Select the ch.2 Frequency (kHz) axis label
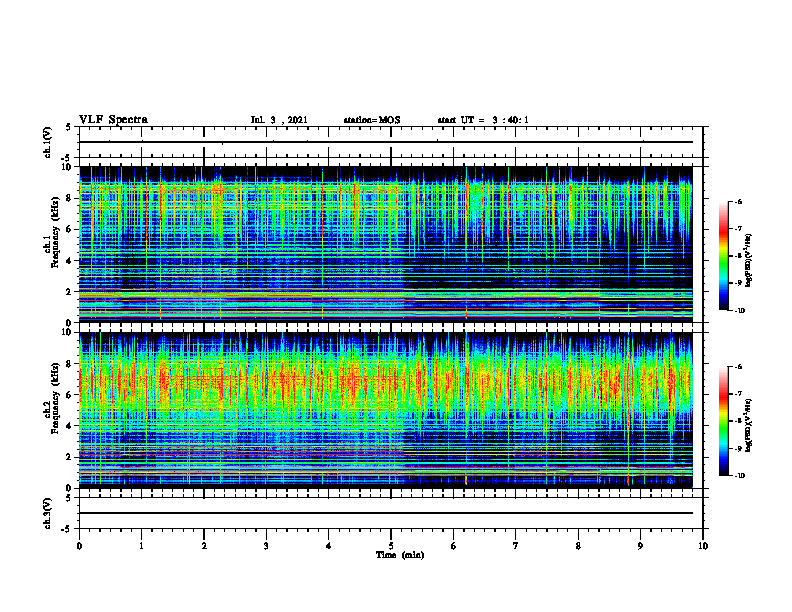The image size is (792, 612). [x=52, y=398]
